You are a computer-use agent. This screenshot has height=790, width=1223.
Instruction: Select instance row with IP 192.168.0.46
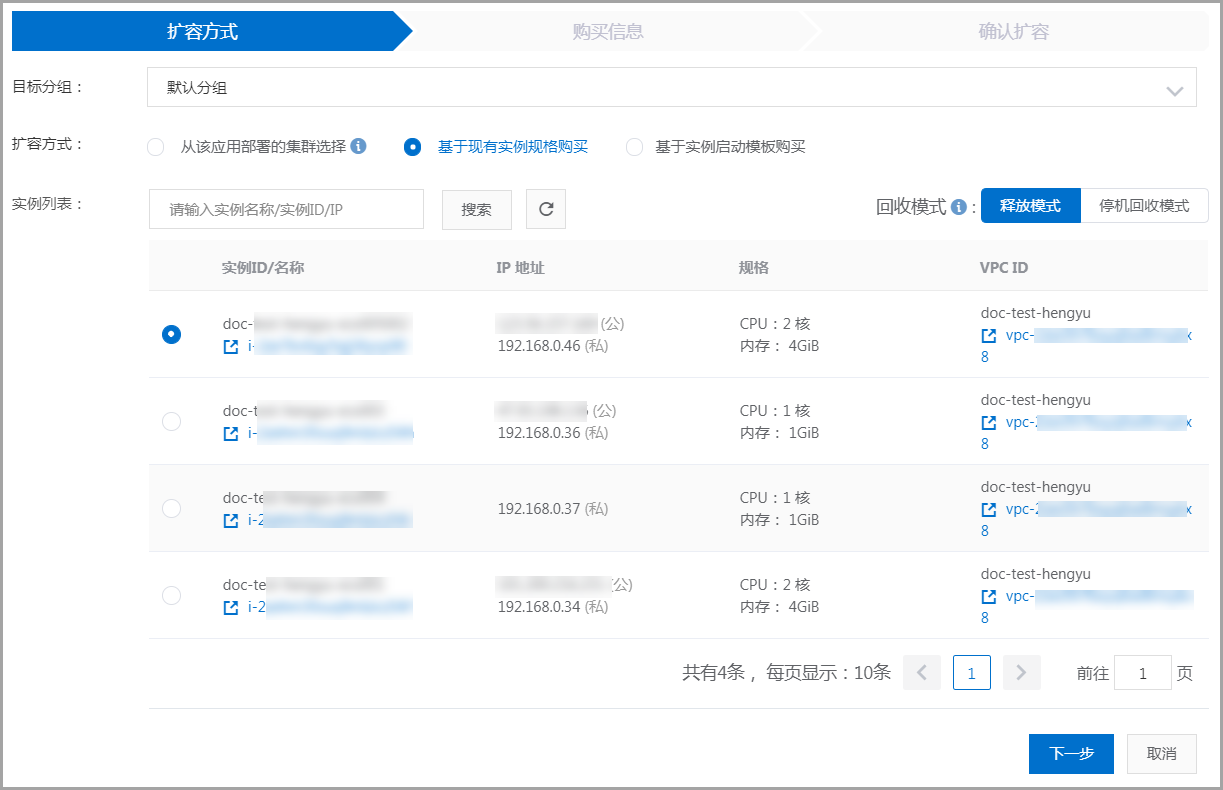(x=172, y=335)
